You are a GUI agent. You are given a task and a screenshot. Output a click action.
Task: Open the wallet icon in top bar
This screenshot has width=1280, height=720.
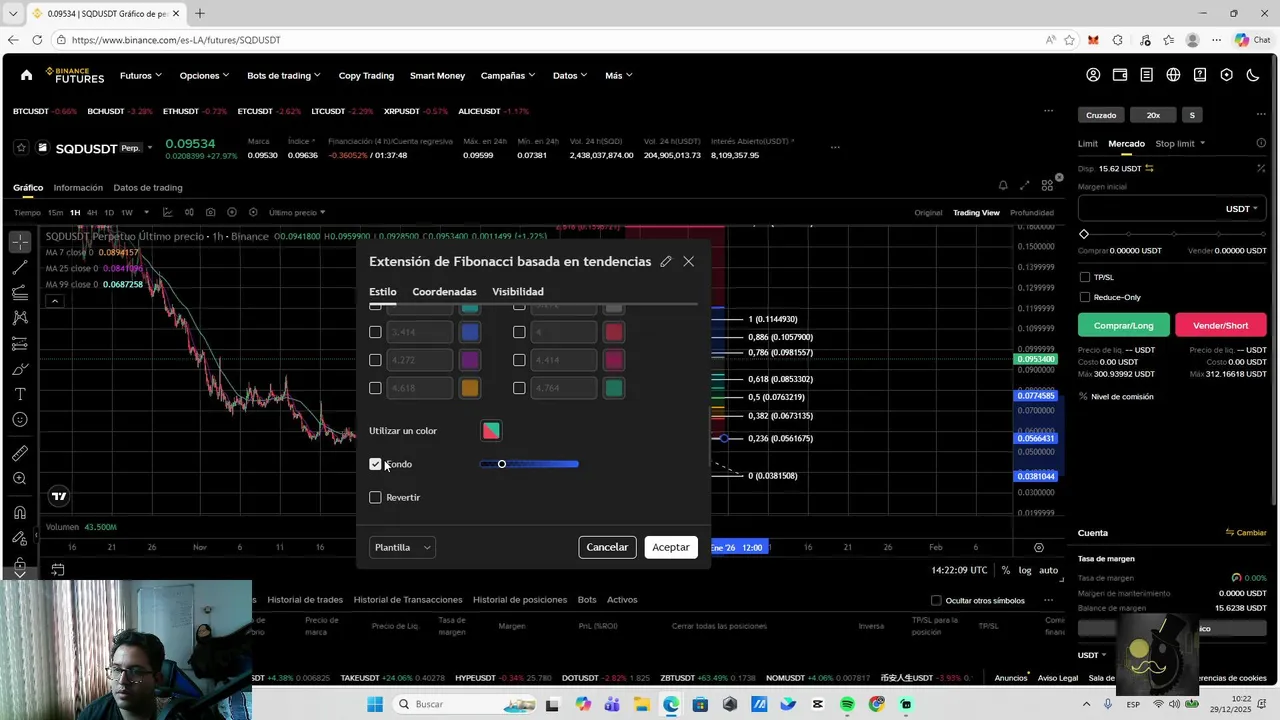(1120, 75)
